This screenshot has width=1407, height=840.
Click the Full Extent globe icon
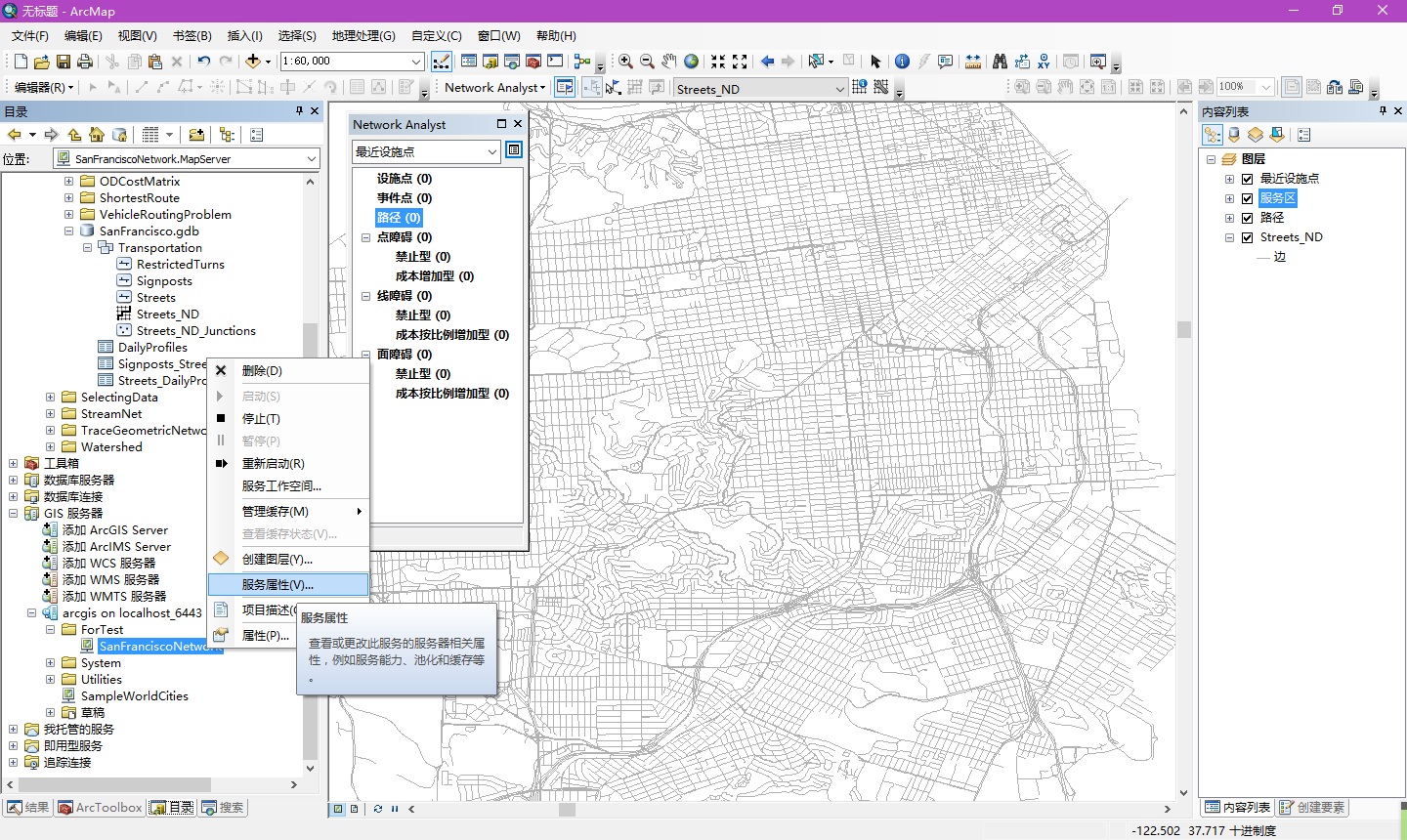click(x=692, y=62)
